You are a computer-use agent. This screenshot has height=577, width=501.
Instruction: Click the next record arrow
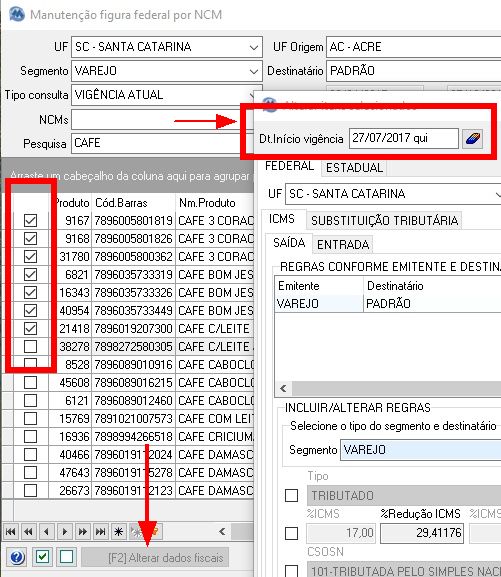click(64, 532)
